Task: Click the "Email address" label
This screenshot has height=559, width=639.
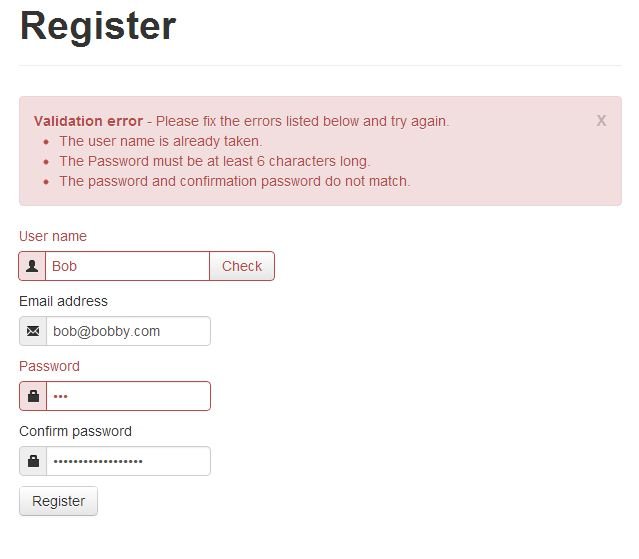Action: [63, 301]
